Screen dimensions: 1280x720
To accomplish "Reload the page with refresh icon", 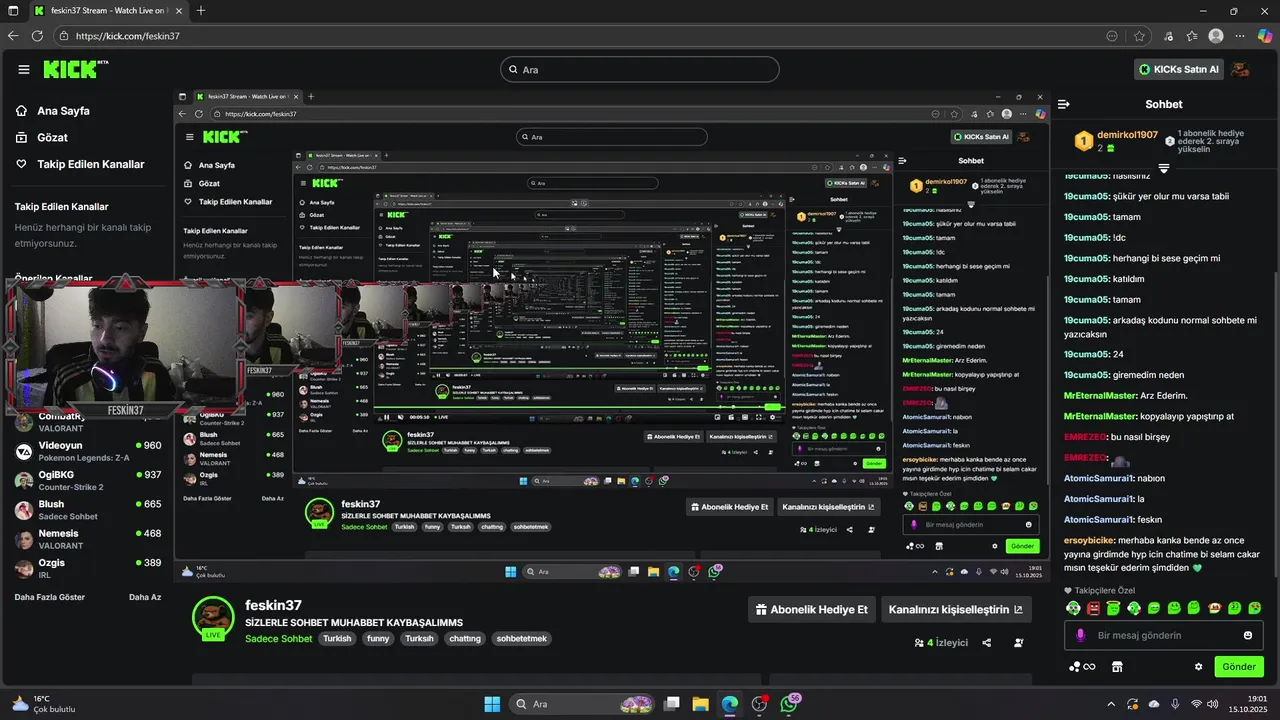I will [37, 35].
